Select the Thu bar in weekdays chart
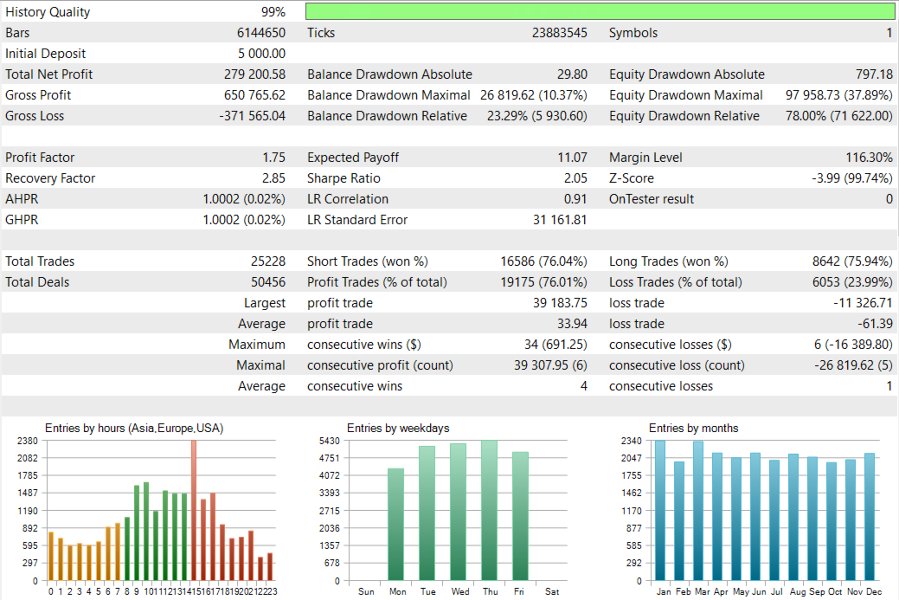 point(489,511)
